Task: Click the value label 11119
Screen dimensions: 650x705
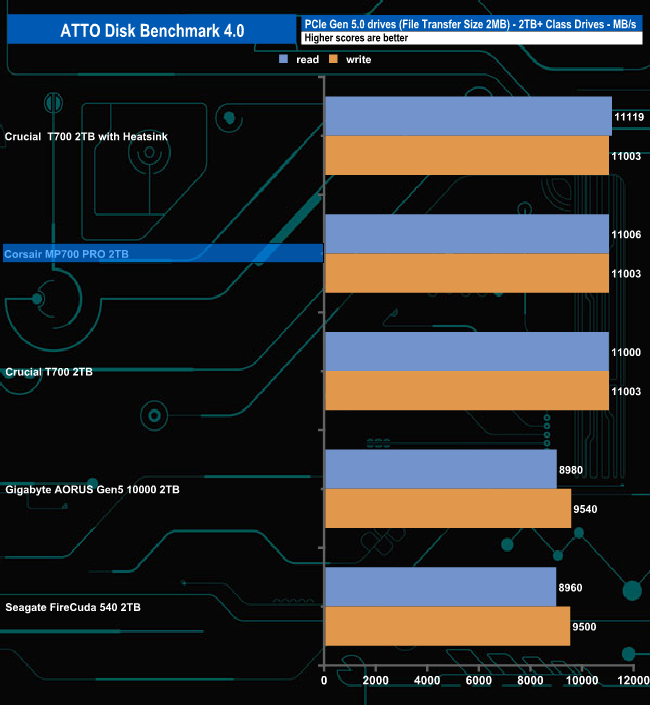Action: [629, 117]
